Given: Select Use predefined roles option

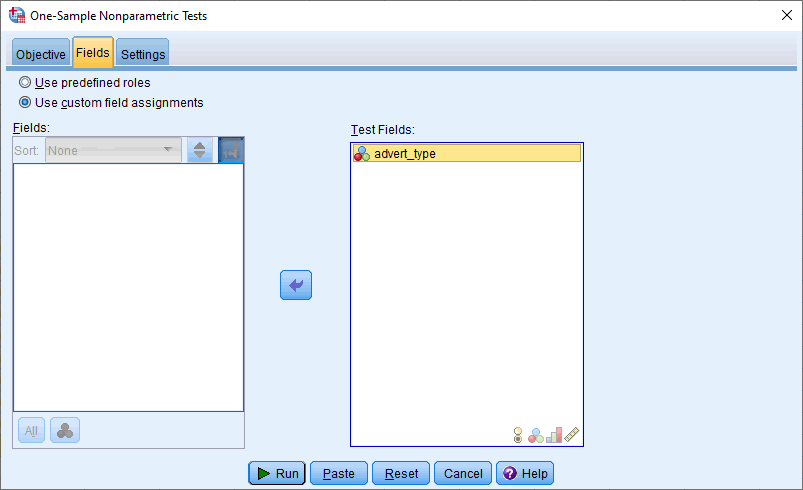Looking at the screenshot, I should coord(25,83).
